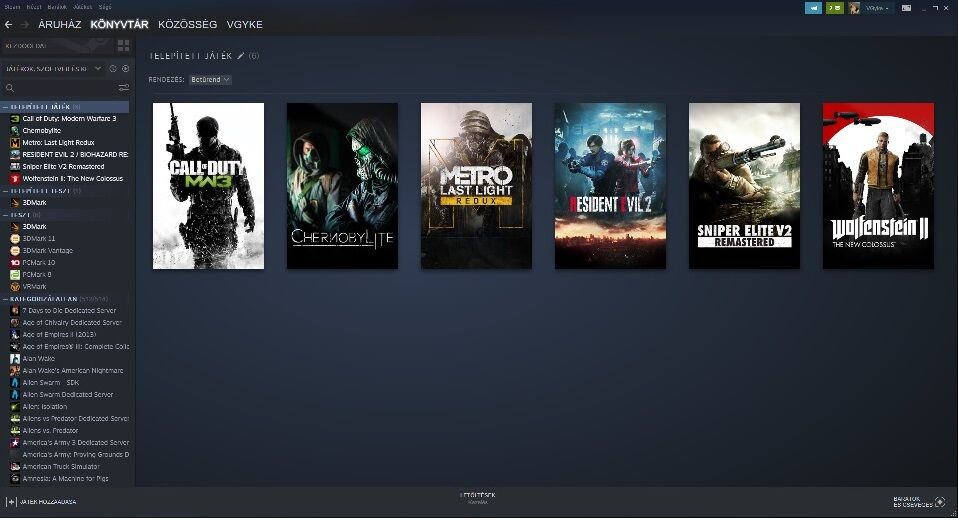This screenshot has width=958, height=520.
Task: Open Call of Duty MW3 cover art
Action: pos(208,186)
